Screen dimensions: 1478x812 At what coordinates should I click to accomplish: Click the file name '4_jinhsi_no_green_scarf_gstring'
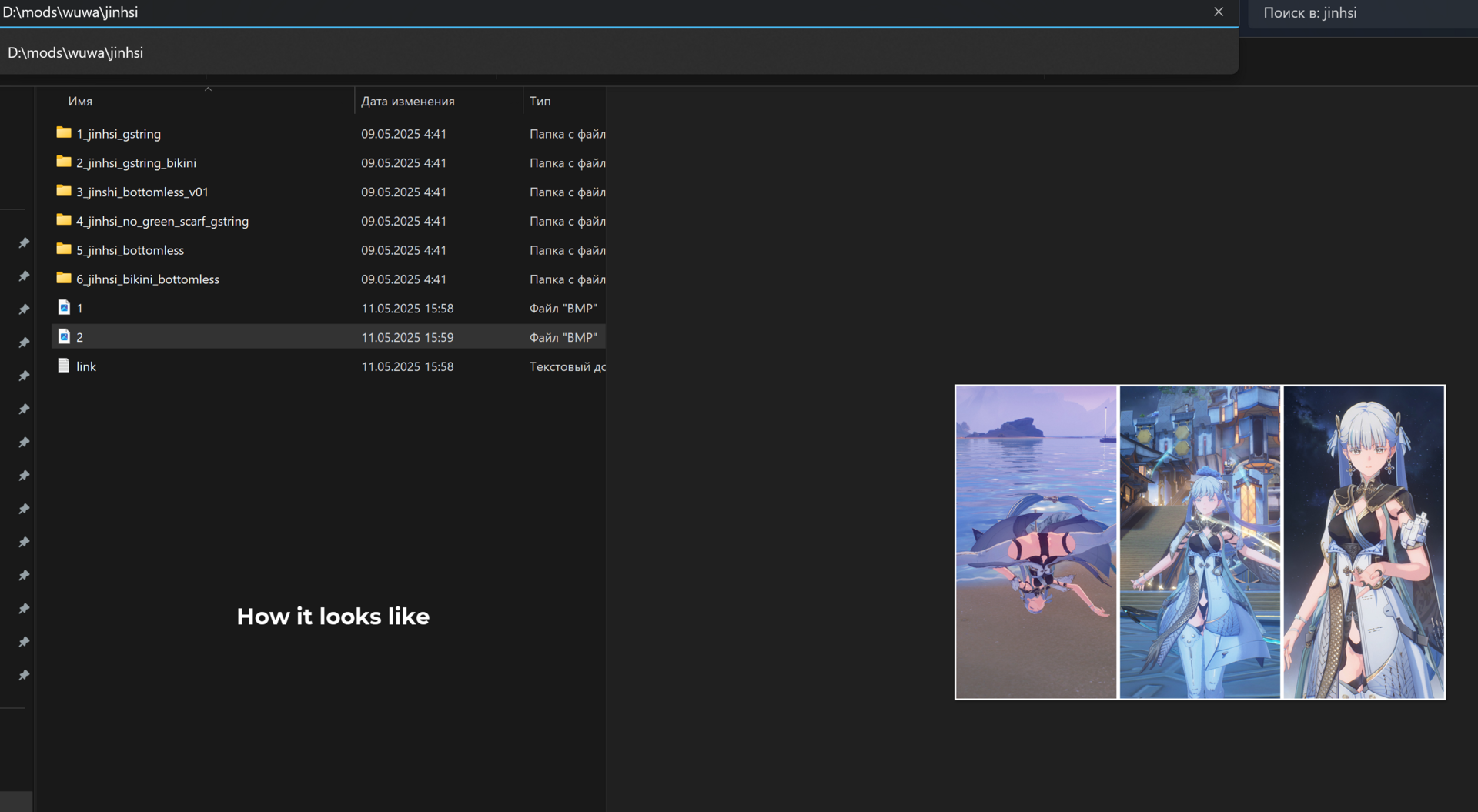pyautogui.click(x=162, y=221)
